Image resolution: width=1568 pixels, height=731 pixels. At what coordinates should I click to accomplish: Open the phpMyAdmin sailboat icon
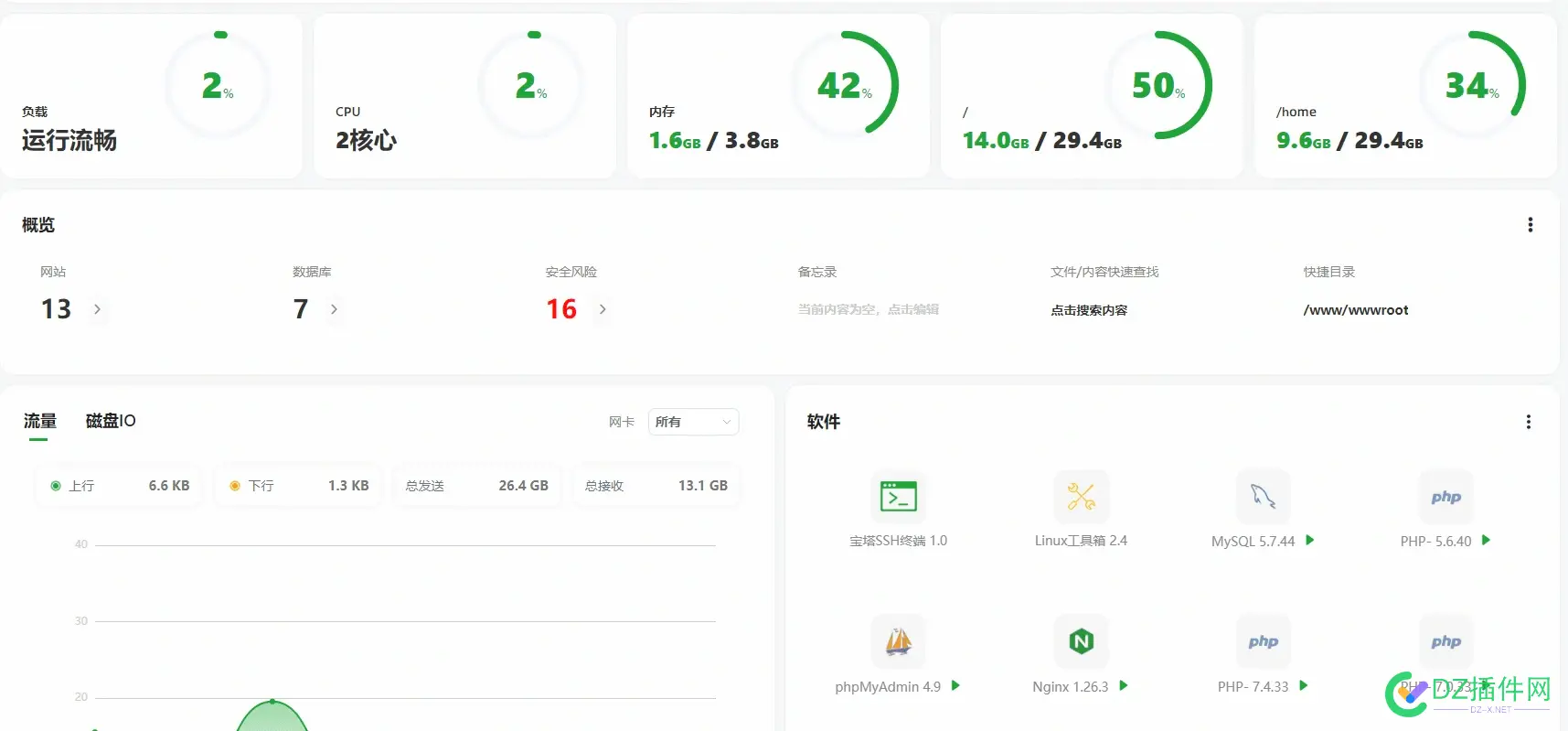pos(898,641)
